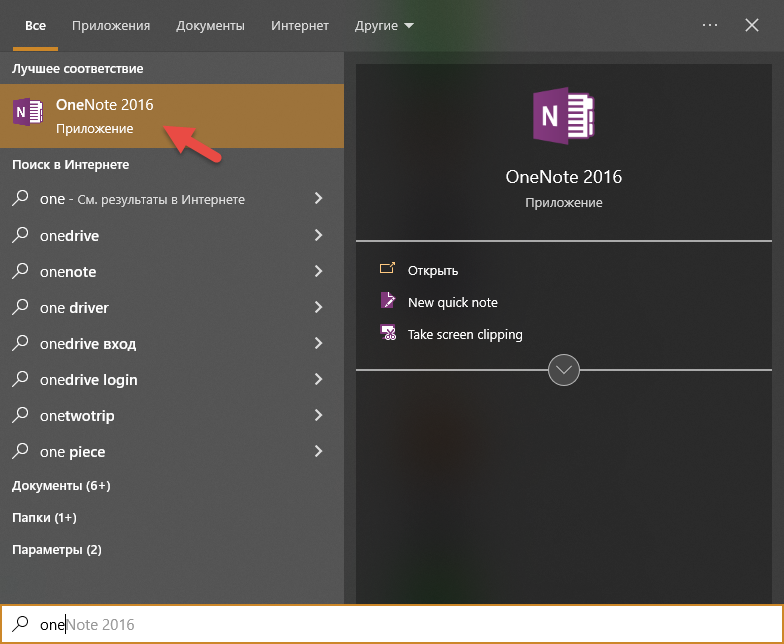Show Параметры (2) results
Screen dimensions: 784x644
[x=57, y=550]
